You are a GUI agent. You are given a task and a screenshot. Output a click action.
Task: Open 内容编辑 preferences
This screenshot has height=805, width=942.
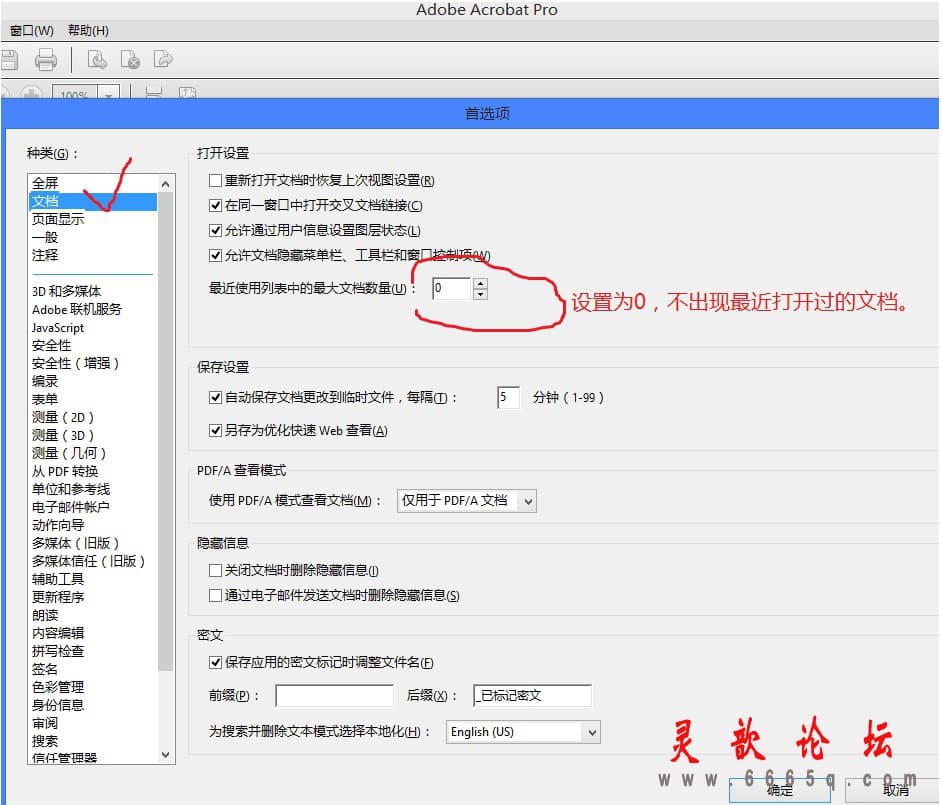click(x=58, y=633)
